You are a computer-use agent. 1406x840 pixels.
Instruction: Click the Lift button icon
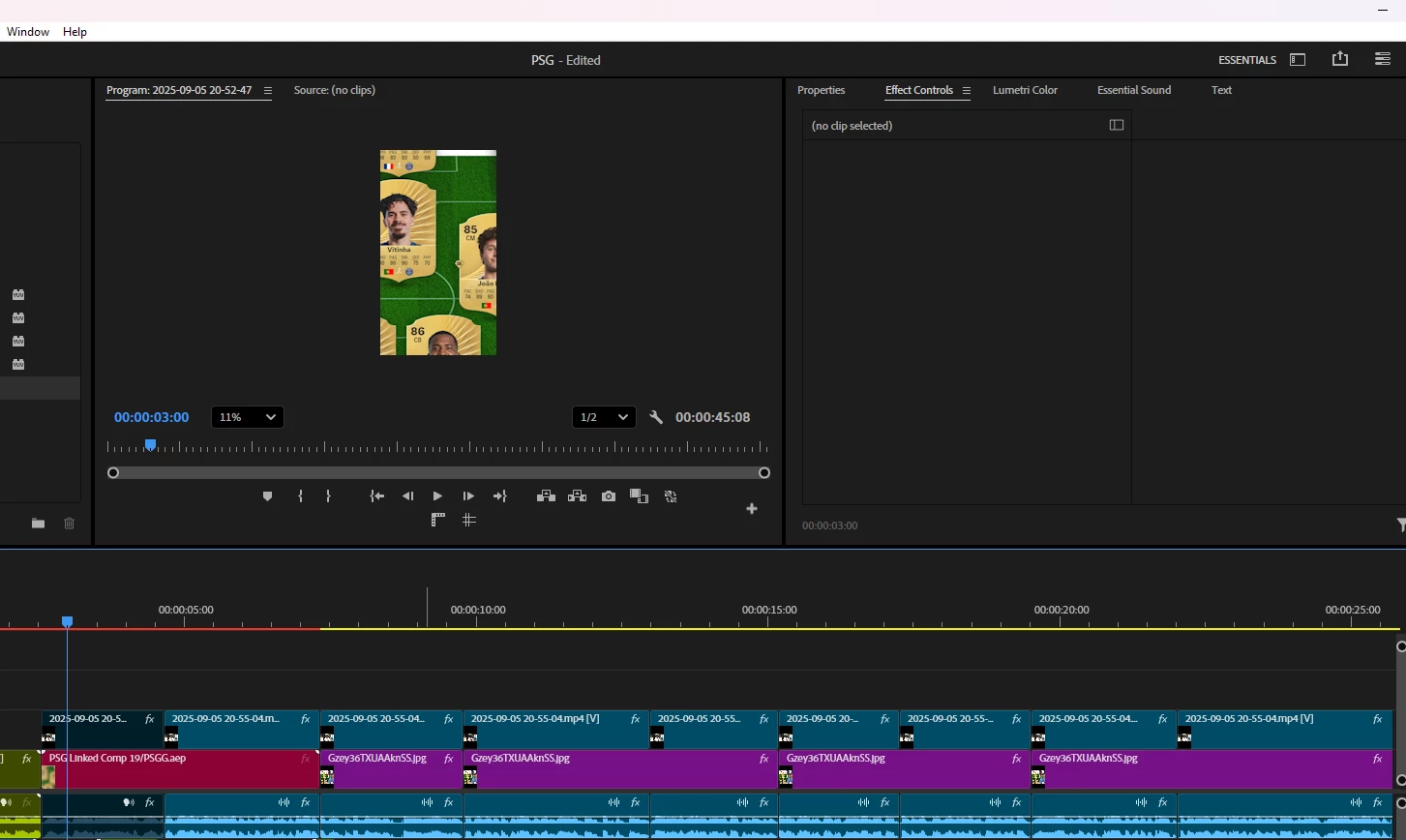[x=546, y=496]
